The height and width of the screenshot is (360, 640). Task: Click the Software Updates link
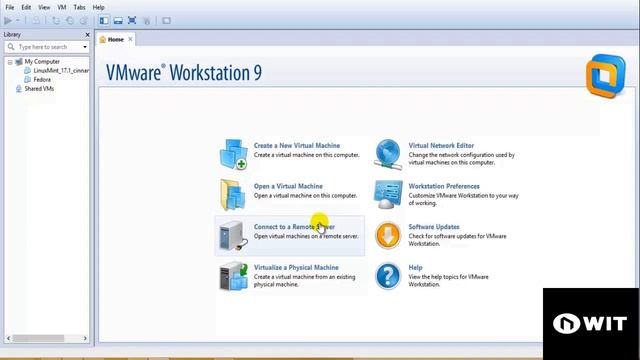(x=434, y=227)
